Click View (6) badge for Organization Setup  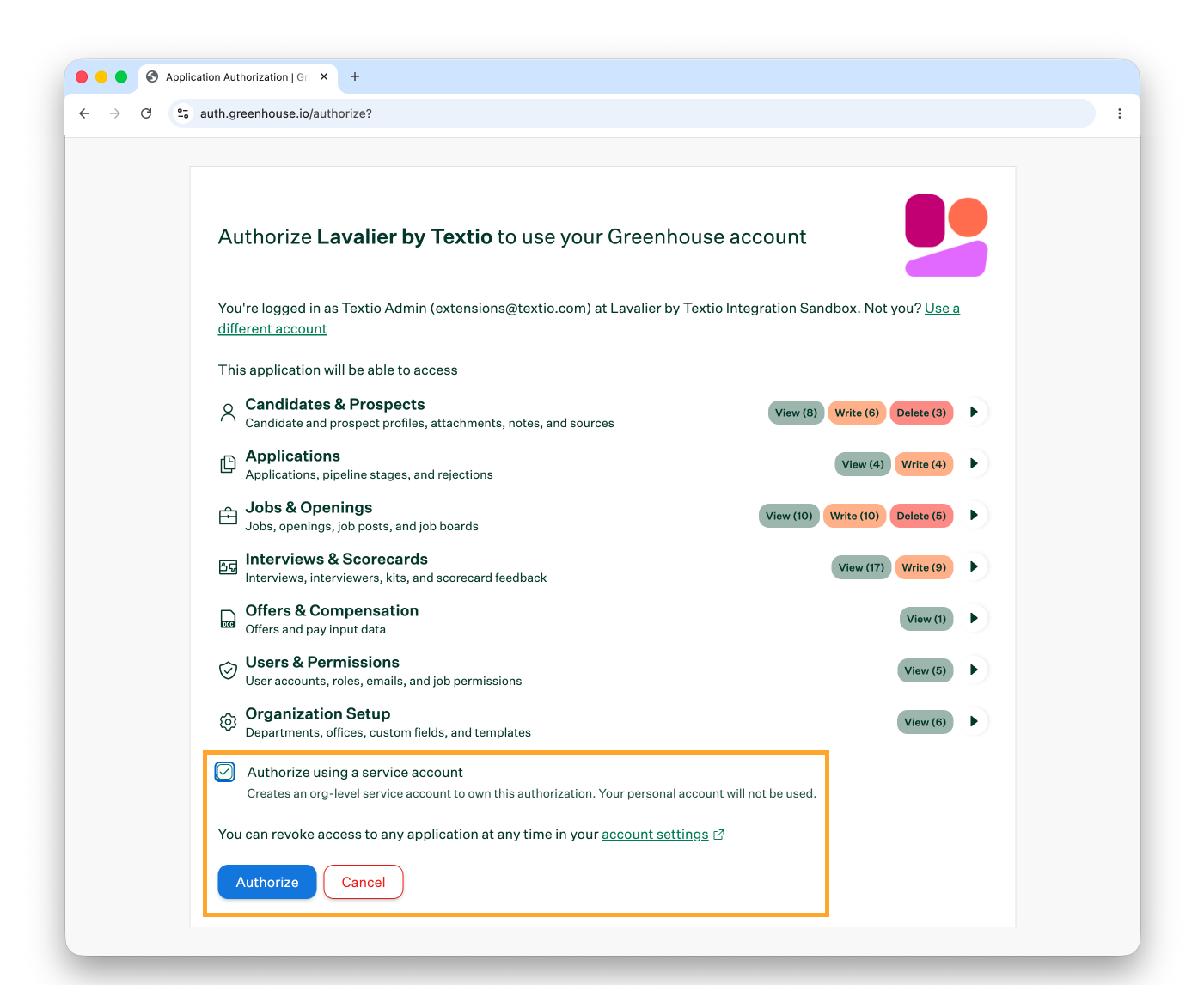(x=926, y=722)
